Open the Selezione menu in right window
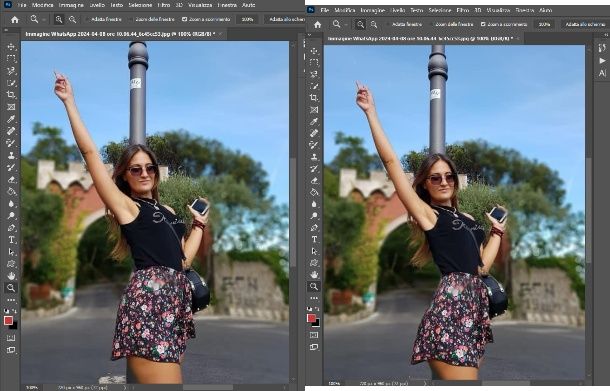This screenshot has height=391, width=610. coord(440,10)
